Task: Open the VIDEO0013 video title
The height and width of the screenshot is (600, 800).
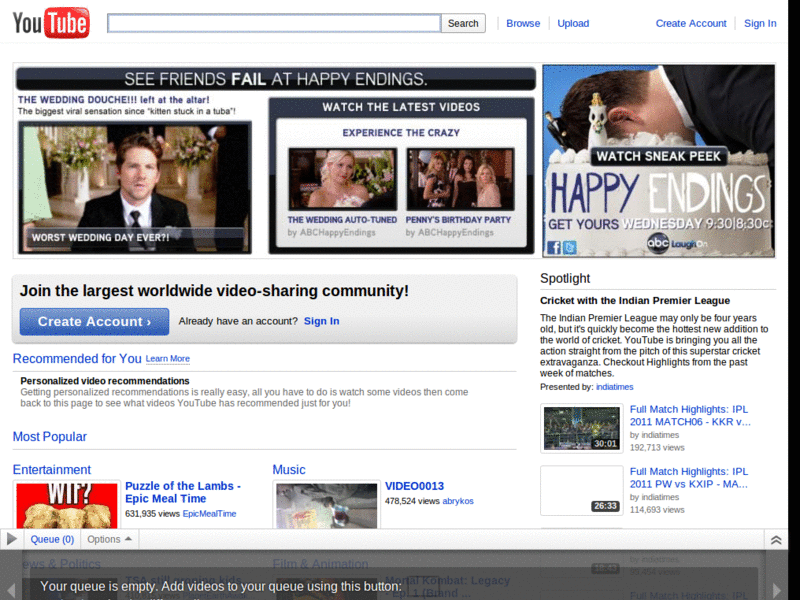Action: pos(414,486)
